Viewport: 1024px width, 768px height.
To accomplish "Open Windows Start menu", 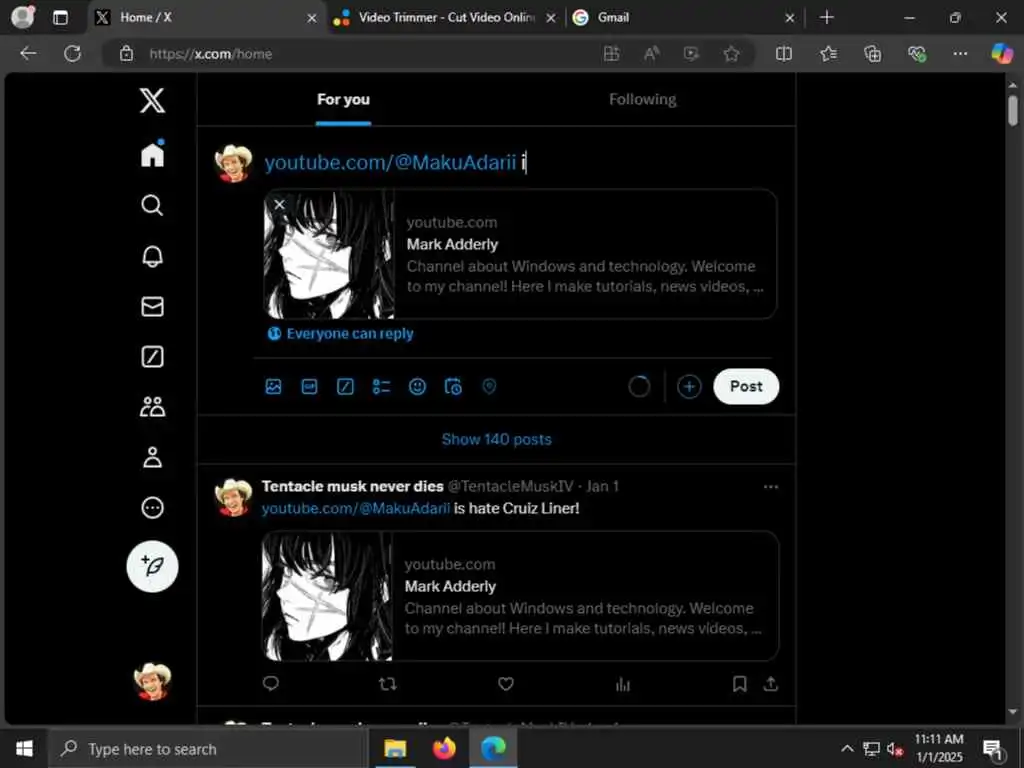I will 24,748.
